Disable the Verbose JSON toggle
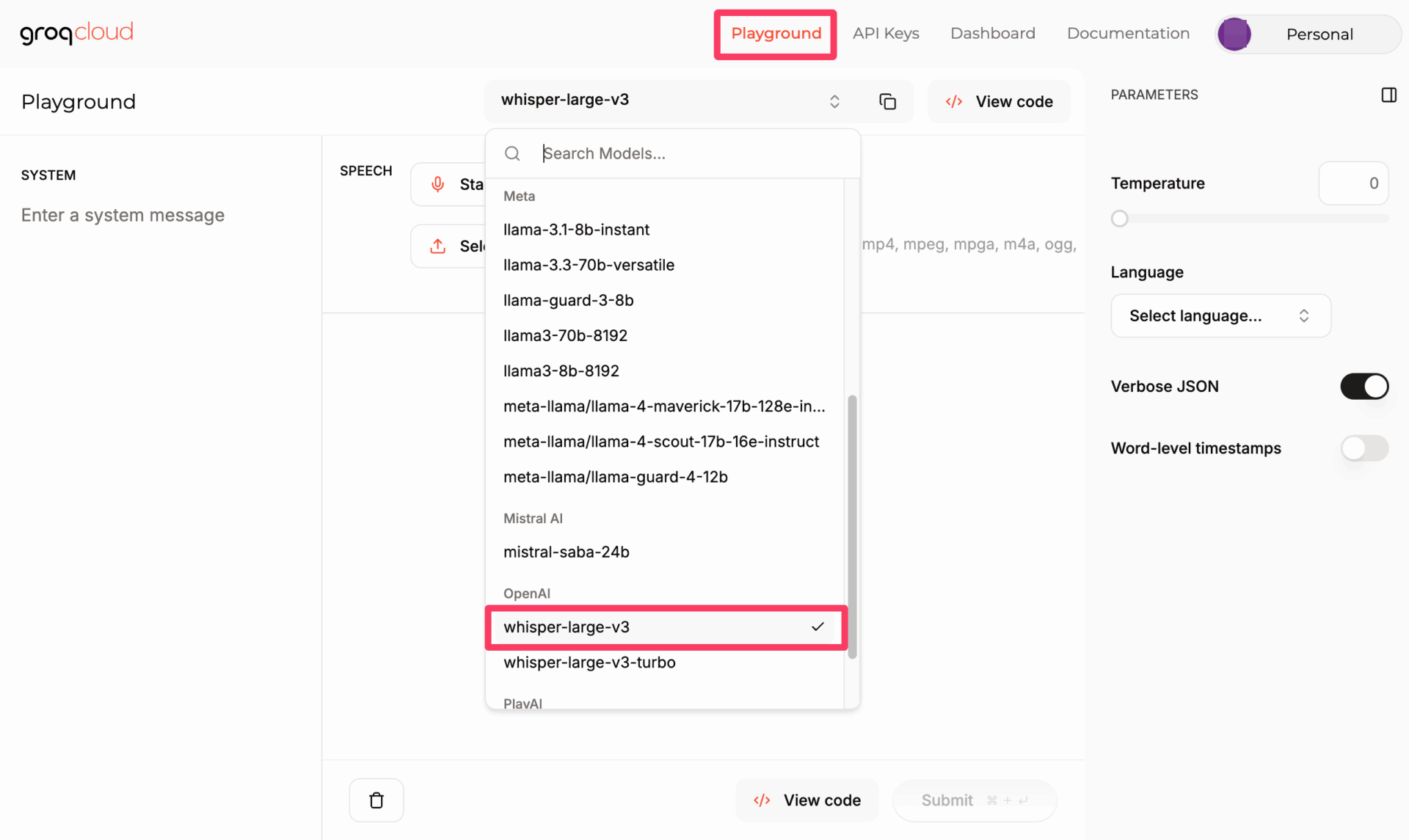Screen dimensions: 1409x840 tap(1364, 386)
